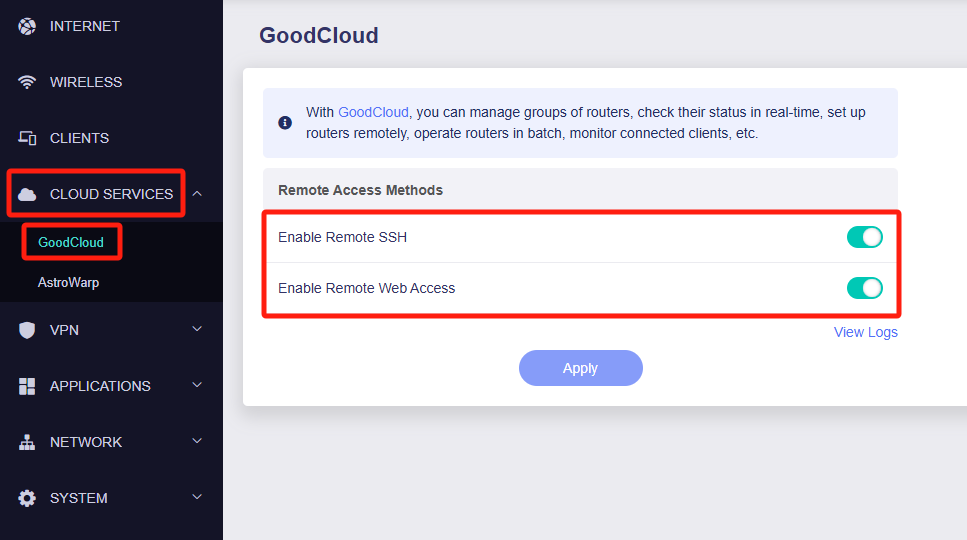Click the Clients devices icon
The height and width of the screenshot is (540, 967).
click(27, 138)
